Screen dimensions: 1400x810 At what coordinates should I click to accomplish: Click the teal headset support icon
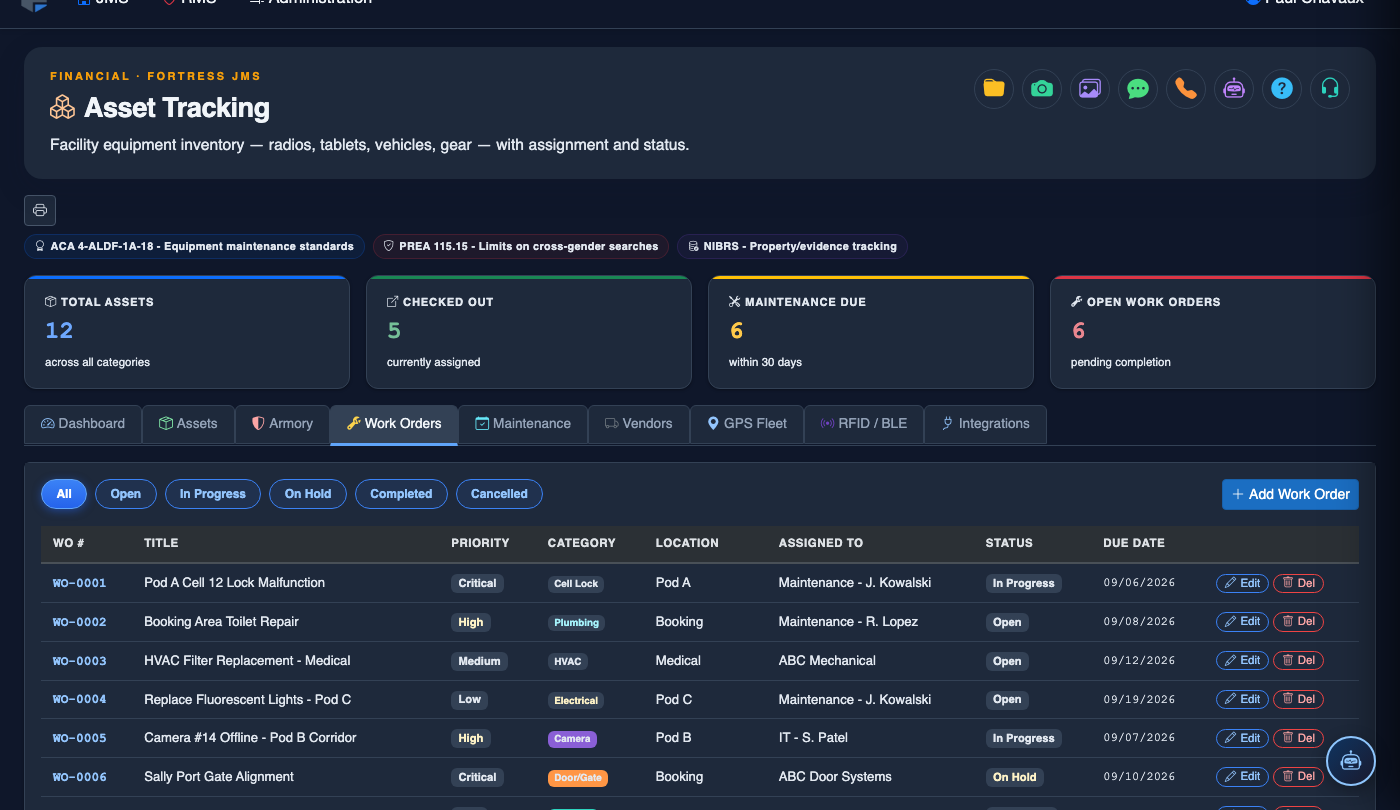1330,89
